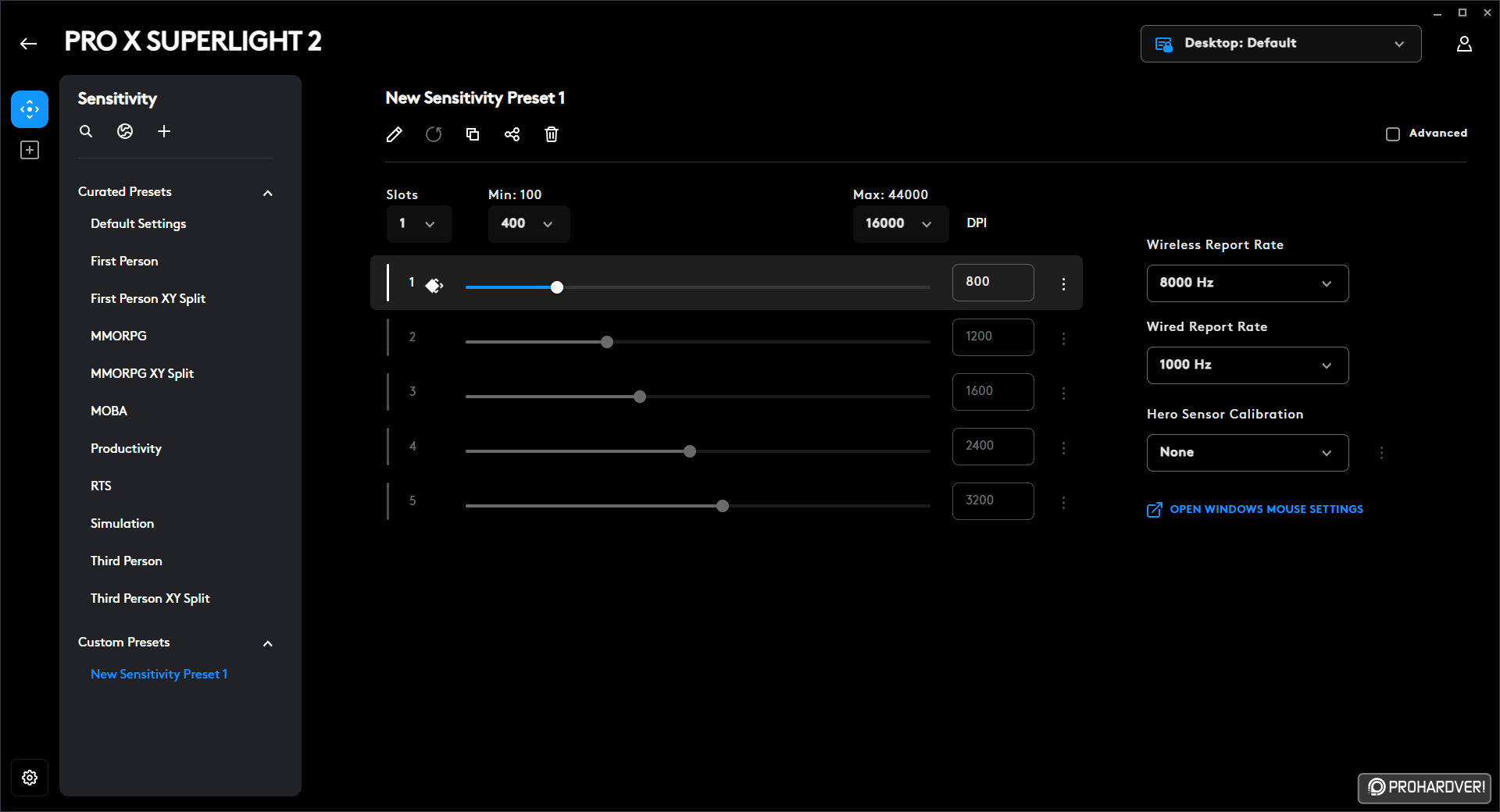The image size is (1500, 812).
Task: Click the DPI shift icon on slot 1
Action: click(434, 286)
